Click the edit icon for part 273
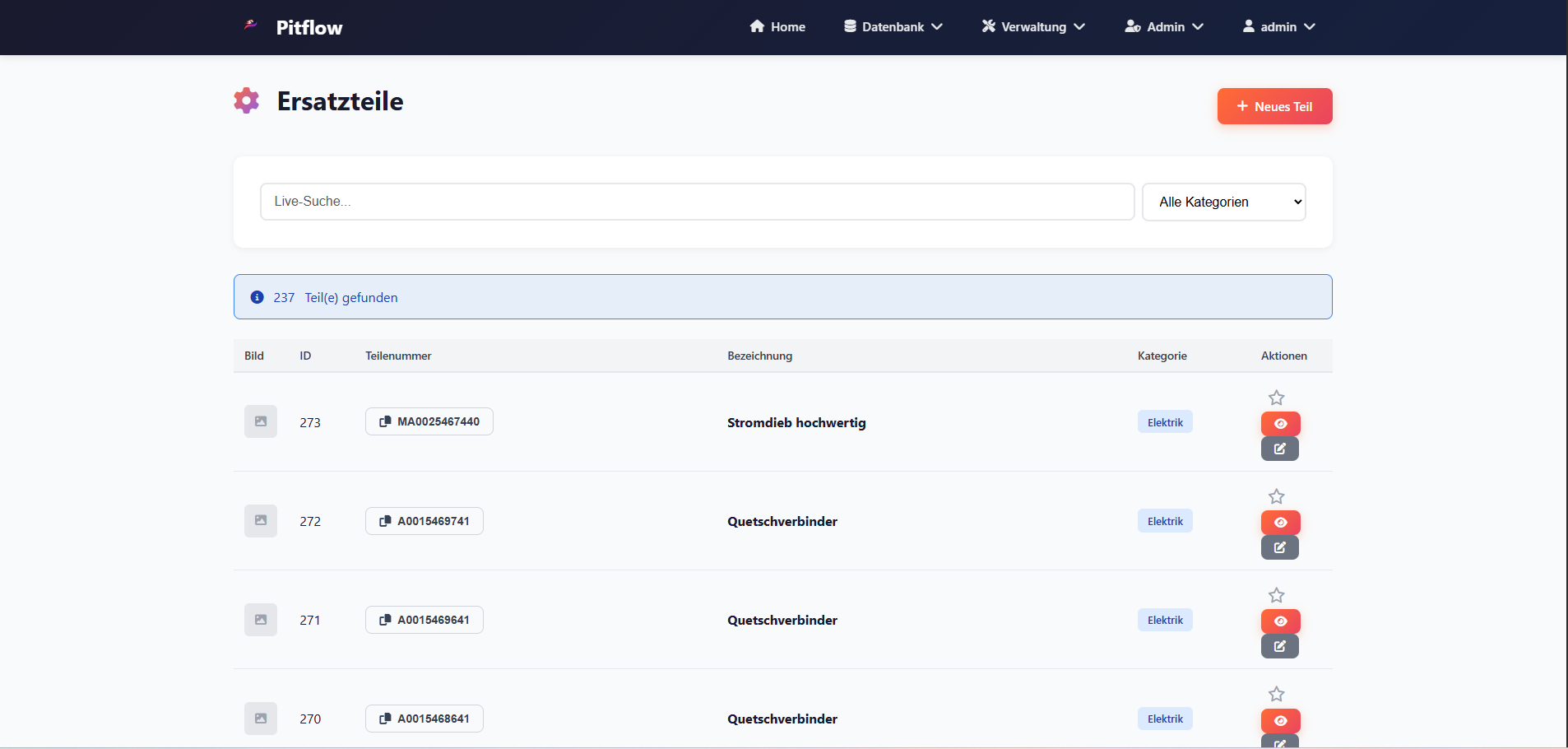The width and height of the screenshot is (1568, 749). [1279, 449]
